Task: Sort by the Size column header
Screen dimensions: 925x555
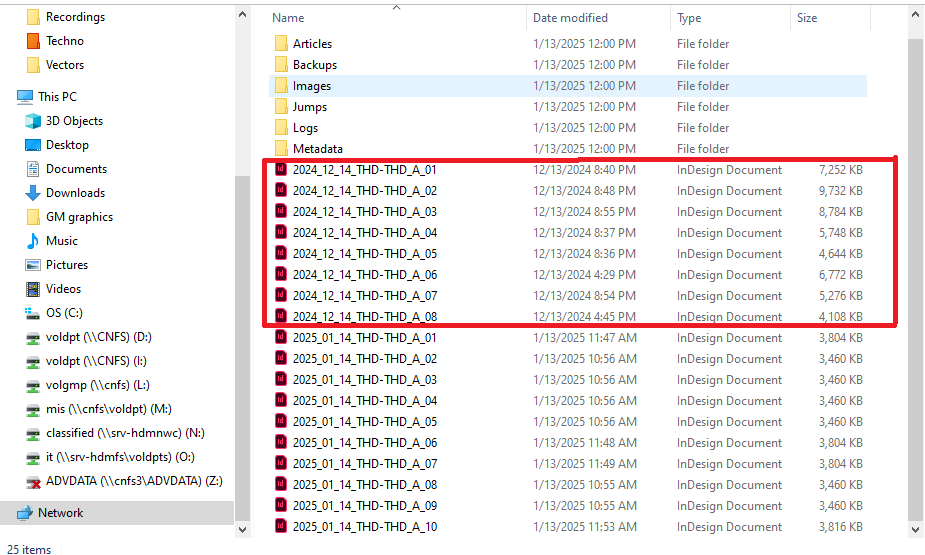Action: click(x=806, y=18)
